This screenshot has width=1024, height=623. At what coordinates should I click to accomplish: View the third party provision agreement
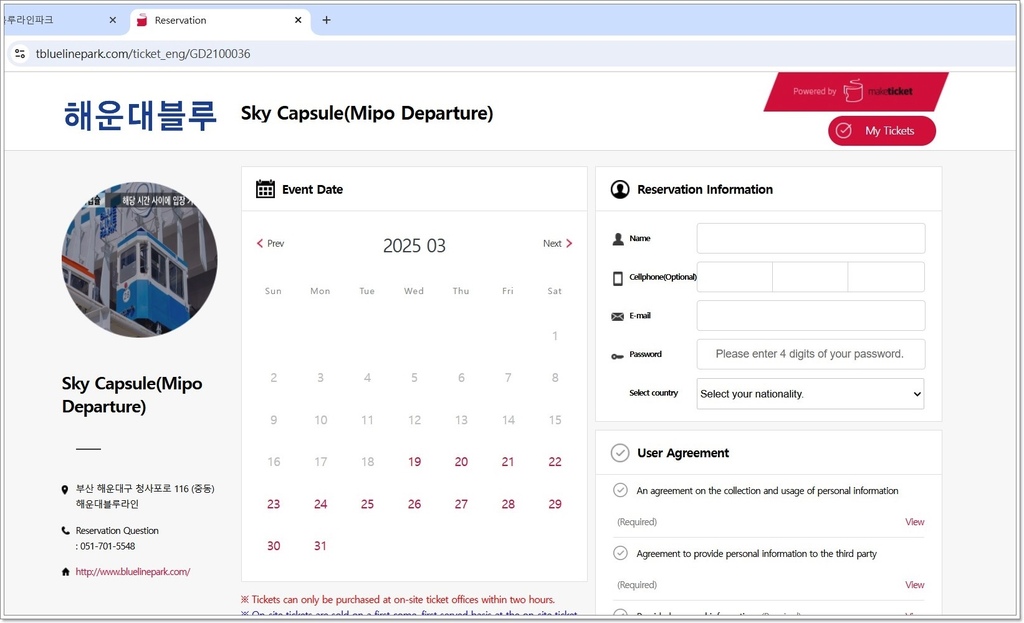914,584
